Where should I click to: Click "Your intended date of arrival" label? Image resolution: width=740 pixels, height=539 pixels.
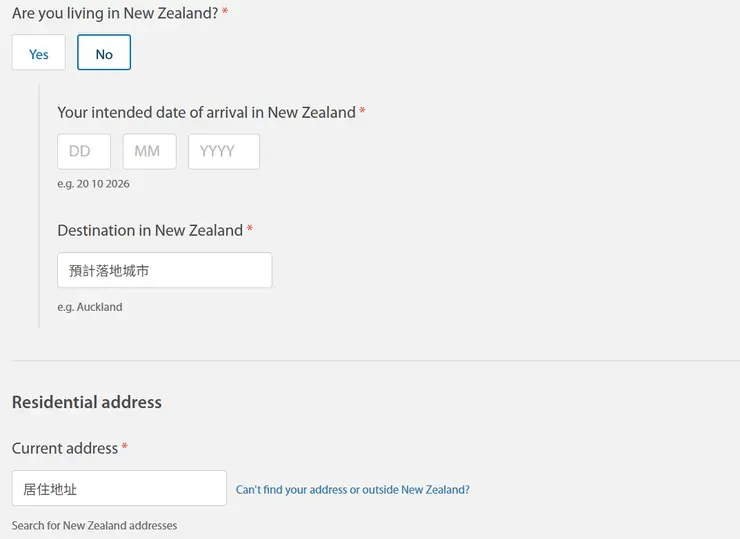click(x=206, y=112)
